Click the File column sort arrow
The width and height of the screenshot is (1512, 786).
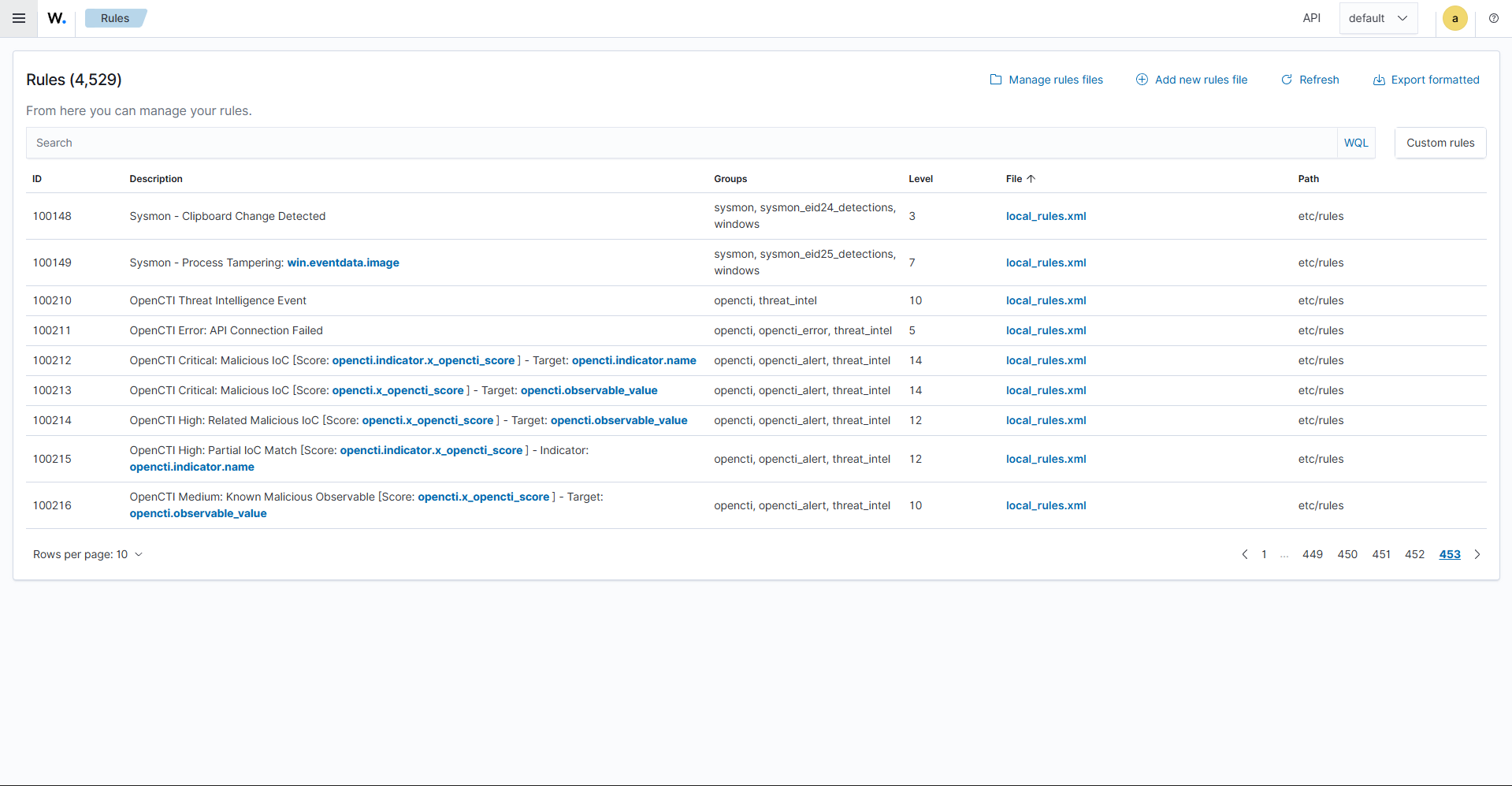tap(1031, 179)
